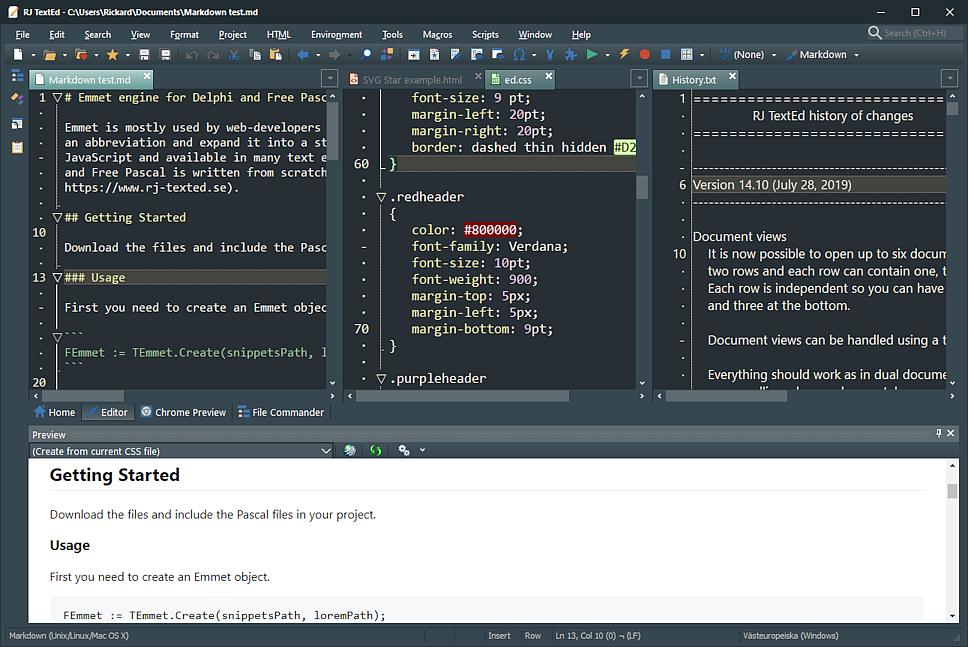This screenshot has width=968, height=647.
Task: Click the green play run icon
Action: [x=592, y=55]
